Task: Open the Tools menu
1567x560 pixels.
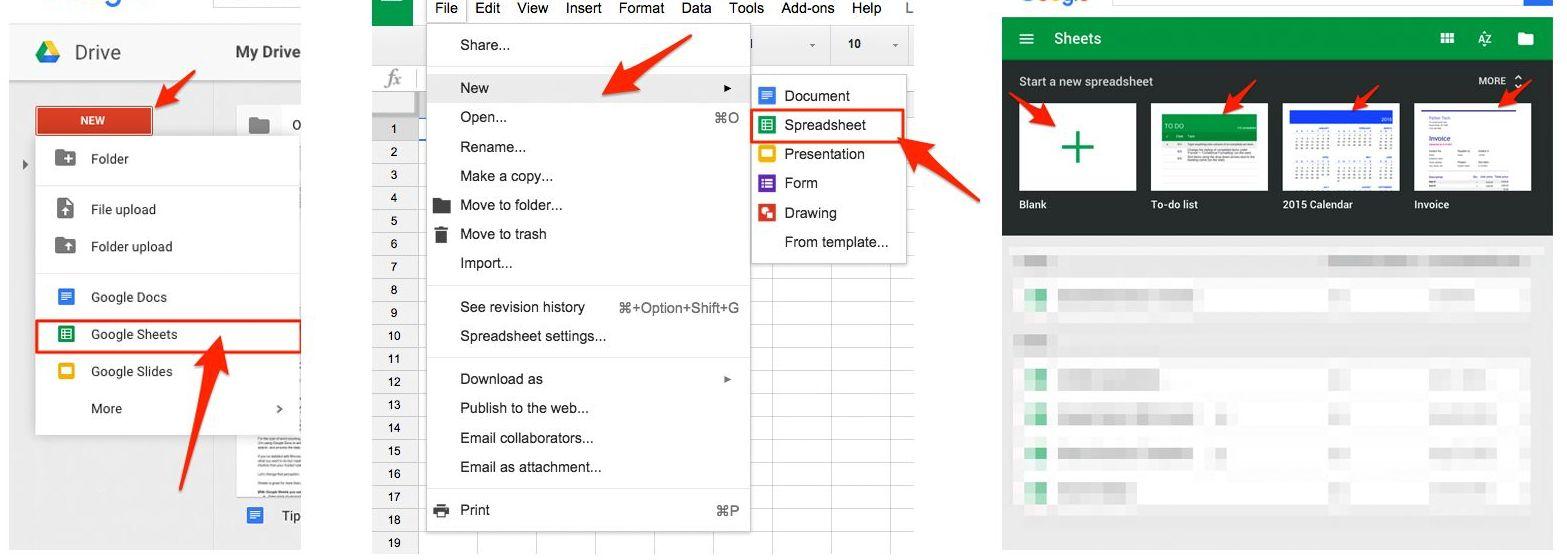Action: tap(746, 8)
